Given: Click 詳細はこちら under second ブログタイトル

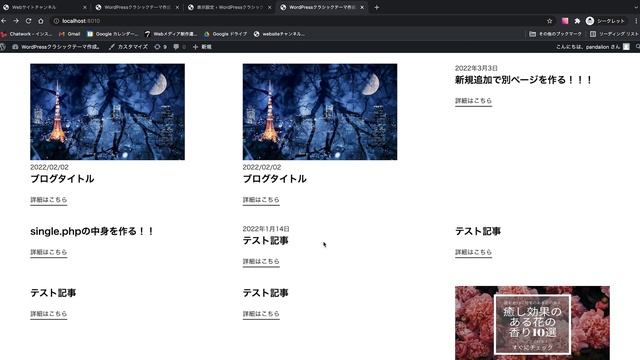Looking at the screenshot, I should tap(261, 200).
